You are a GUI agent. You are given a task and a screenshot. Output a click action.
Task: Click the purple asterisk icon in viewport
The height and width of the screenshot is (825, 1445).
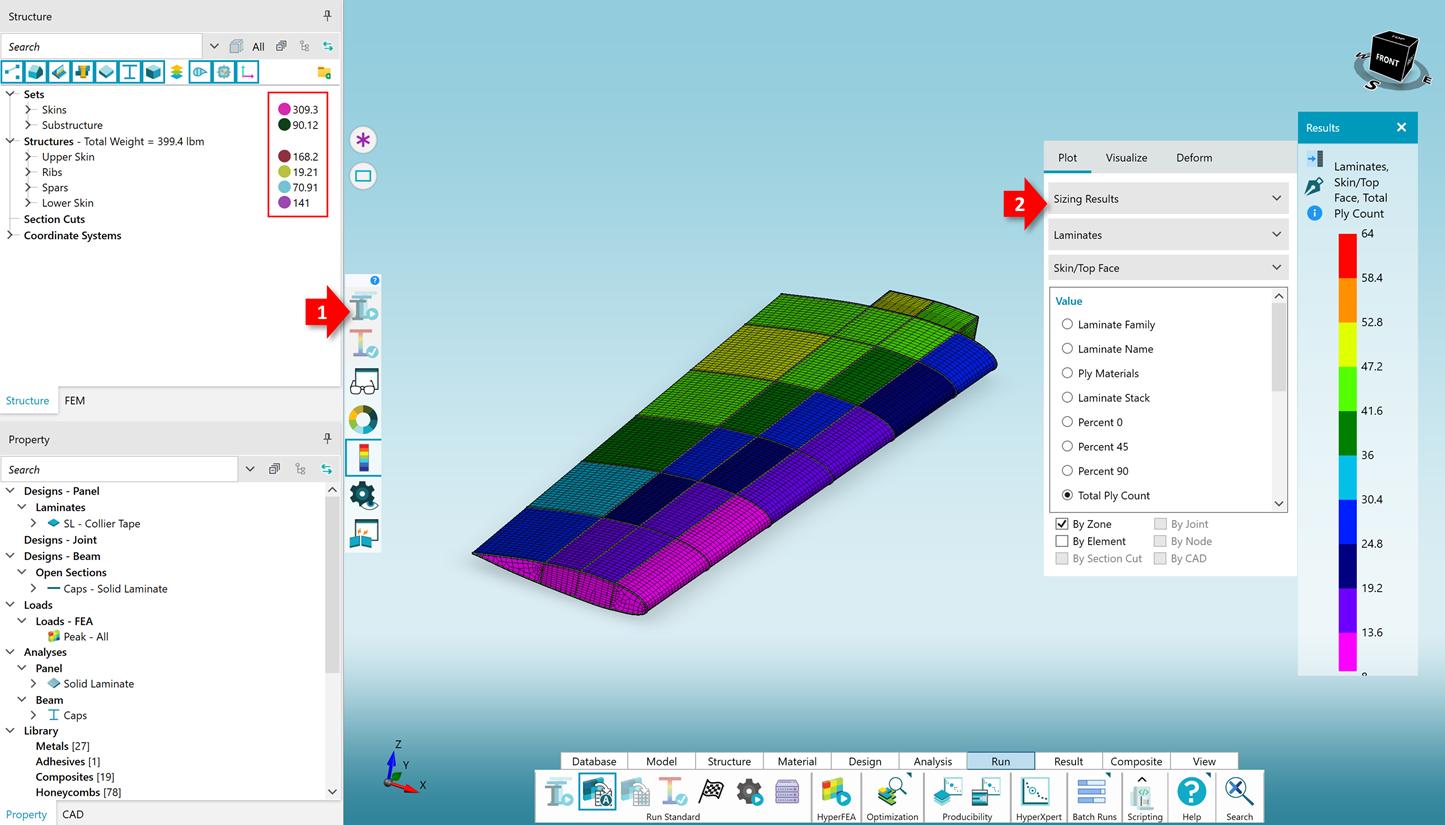point(363,140)
